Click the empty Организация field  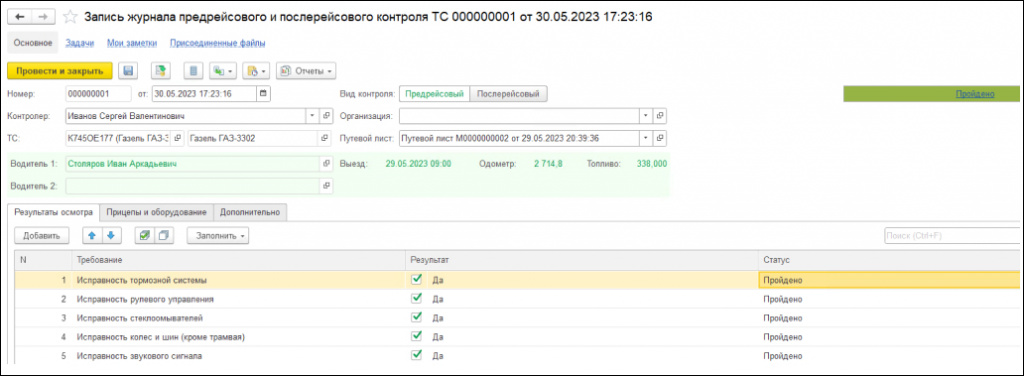coord(519,116)
